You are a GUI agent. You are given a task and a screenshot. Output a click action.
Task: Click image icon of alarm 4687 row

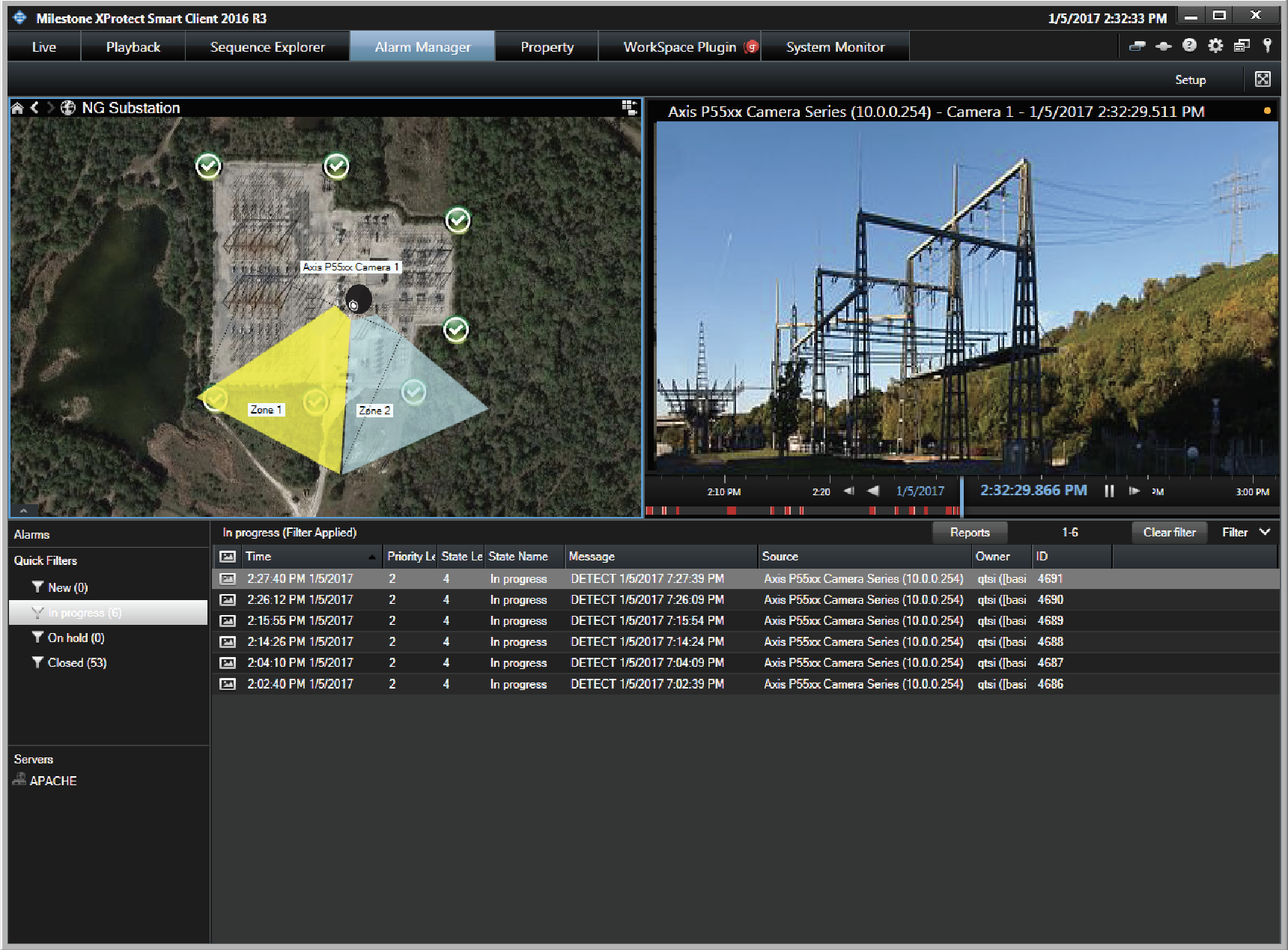[x=228, y=663]
